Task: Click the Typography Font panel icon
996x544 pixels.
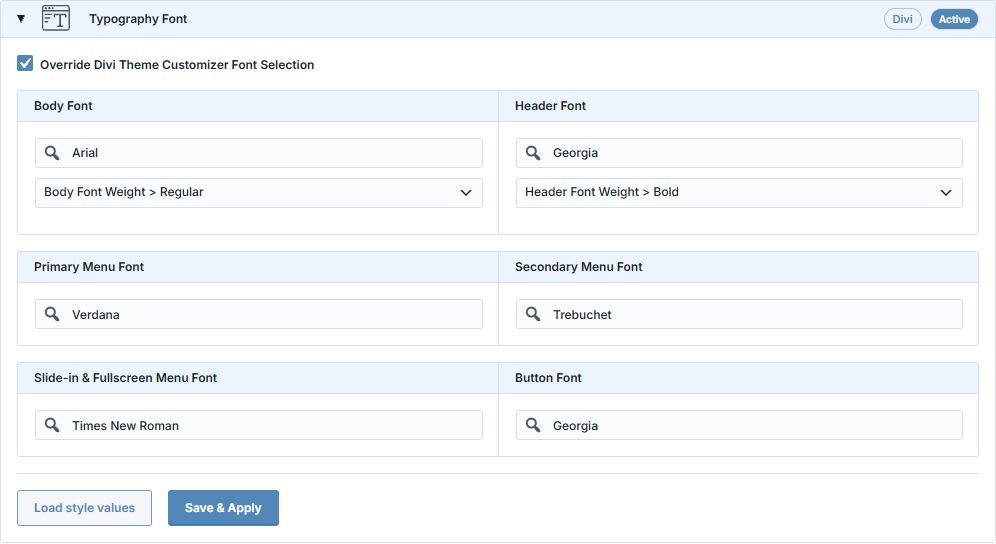Action: coord(56,18)
